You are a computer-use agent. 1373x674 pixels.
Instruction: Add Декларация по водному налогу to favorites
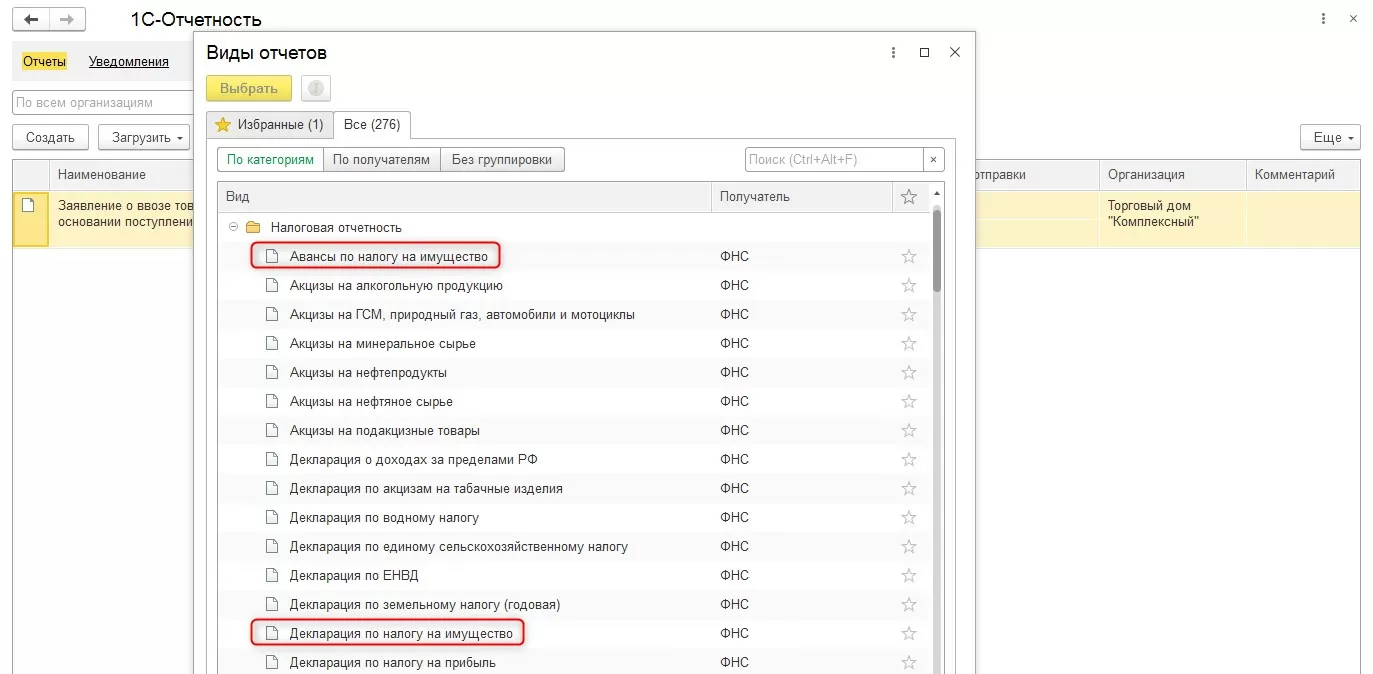pos(908,518)
